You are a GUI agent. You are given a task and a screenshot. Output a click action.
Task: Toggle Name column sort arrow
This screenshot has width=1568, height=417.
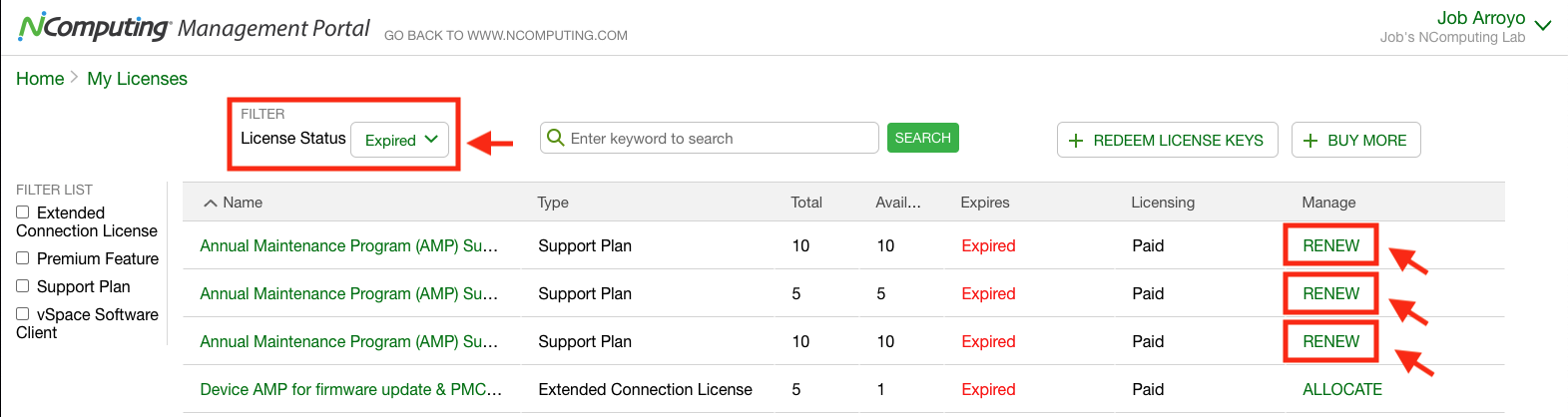[210, 203]
